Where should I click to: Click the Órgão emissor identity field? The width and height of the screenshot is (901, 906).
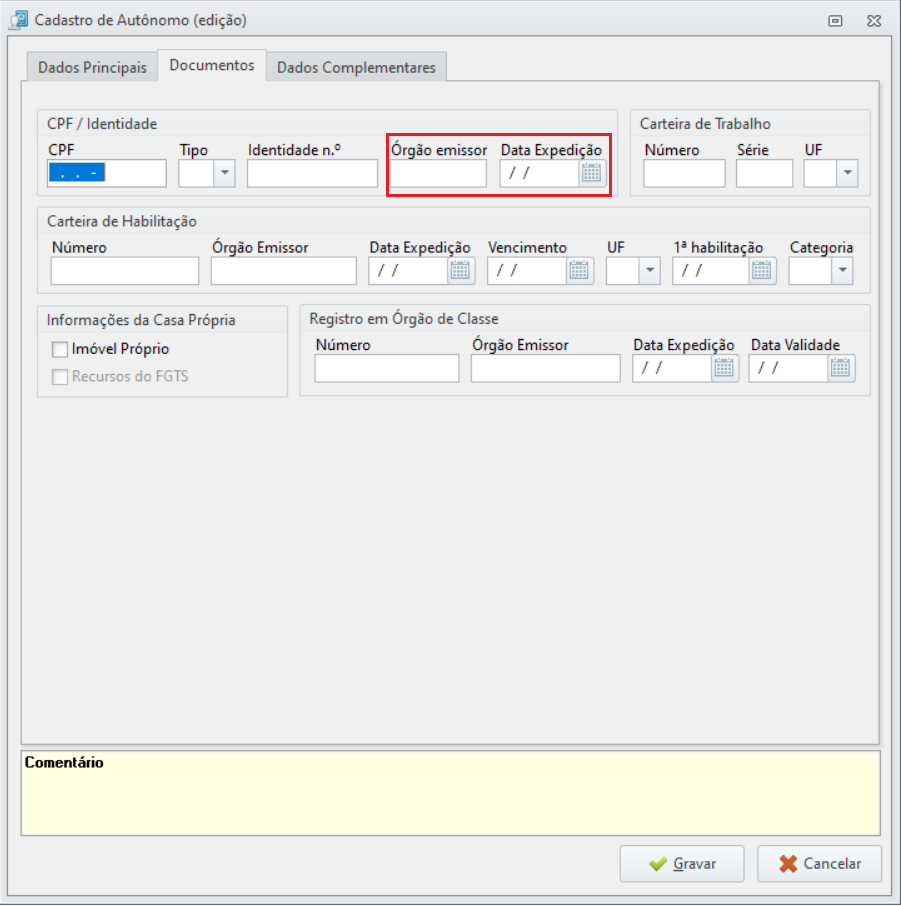(x=438, y=173)
